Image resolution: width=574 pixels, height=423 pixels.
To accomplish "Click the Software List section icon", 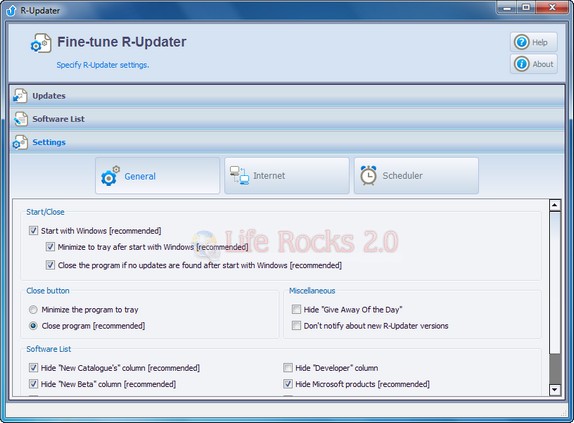I will (20, 119).
